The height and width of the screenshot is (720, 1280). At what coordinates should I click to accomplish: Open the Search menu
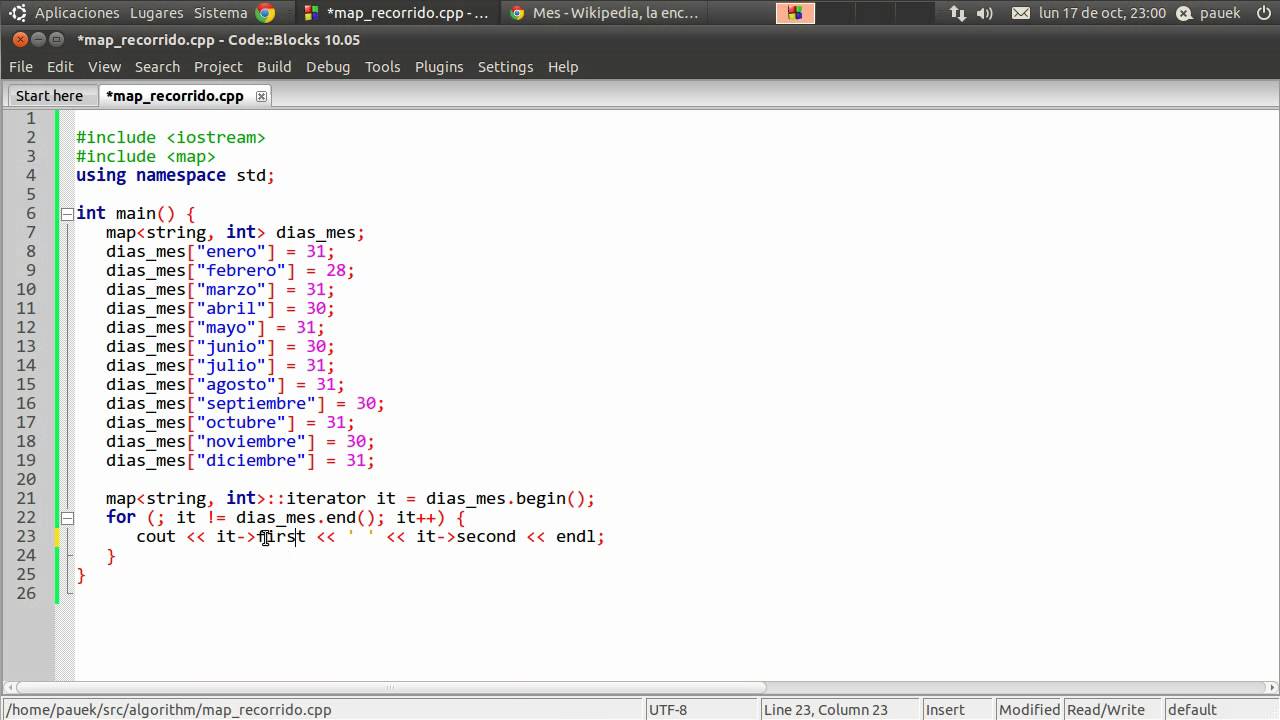(157, 66)
